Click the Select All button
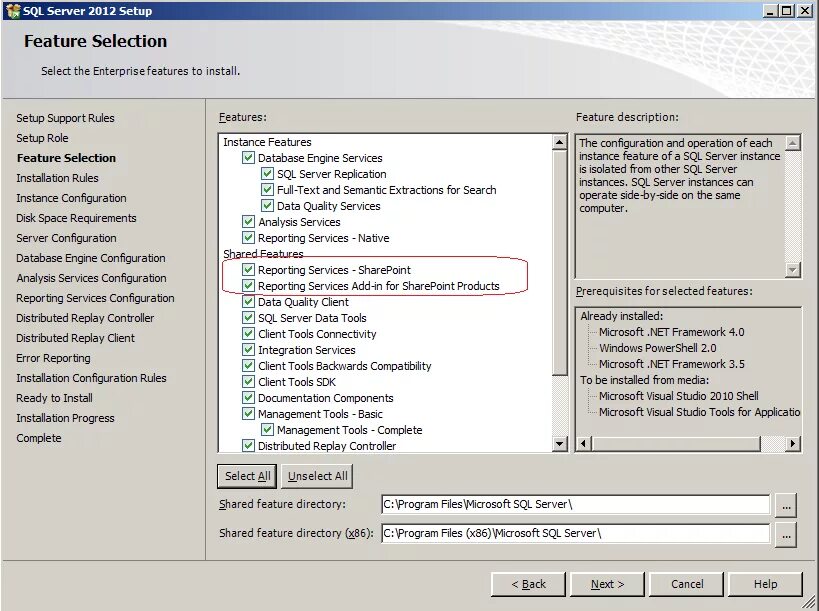This screenshot has height=611, width=819. pos(247,476)
